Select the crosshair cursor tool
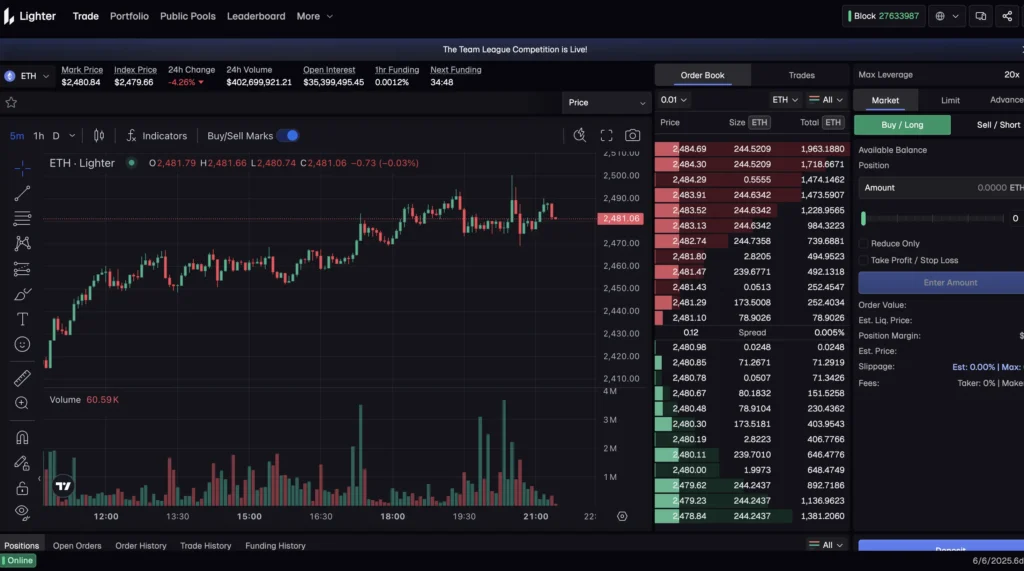Image resolution: width=1024 pixels, height=571 pixels. 22,168
